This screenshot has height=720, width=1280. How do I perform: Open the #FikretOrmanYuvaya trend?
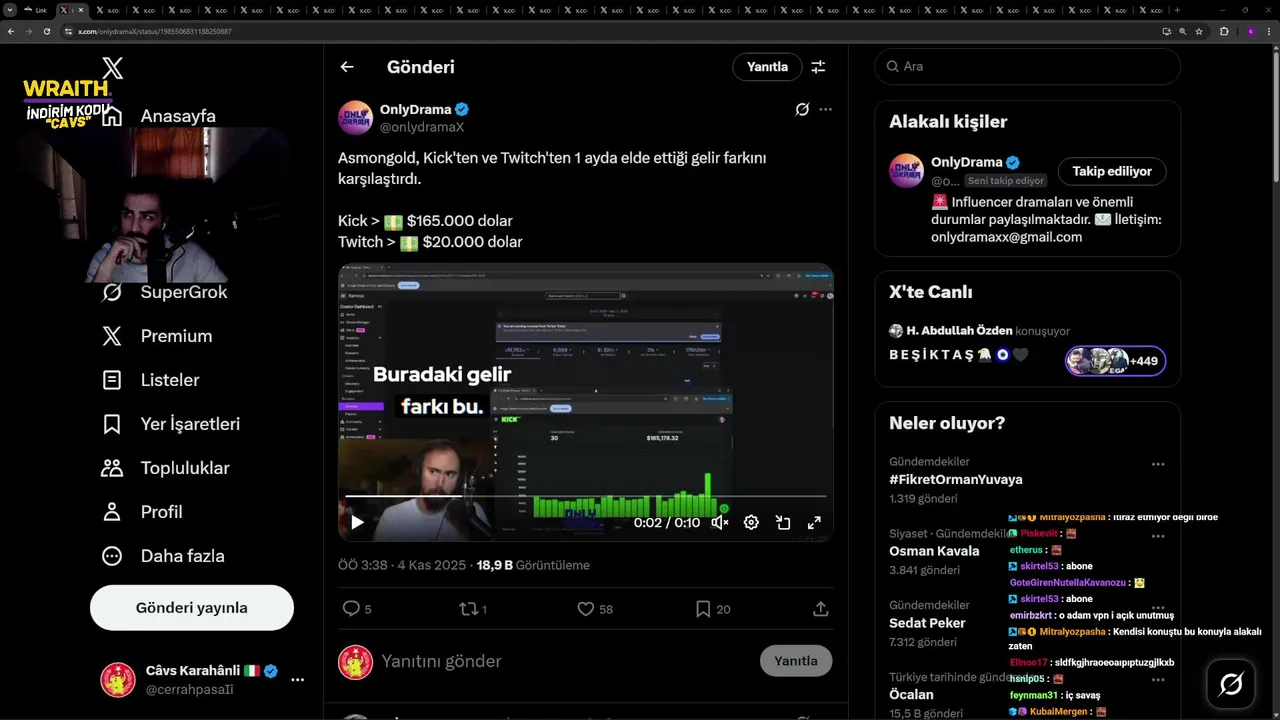956,479
